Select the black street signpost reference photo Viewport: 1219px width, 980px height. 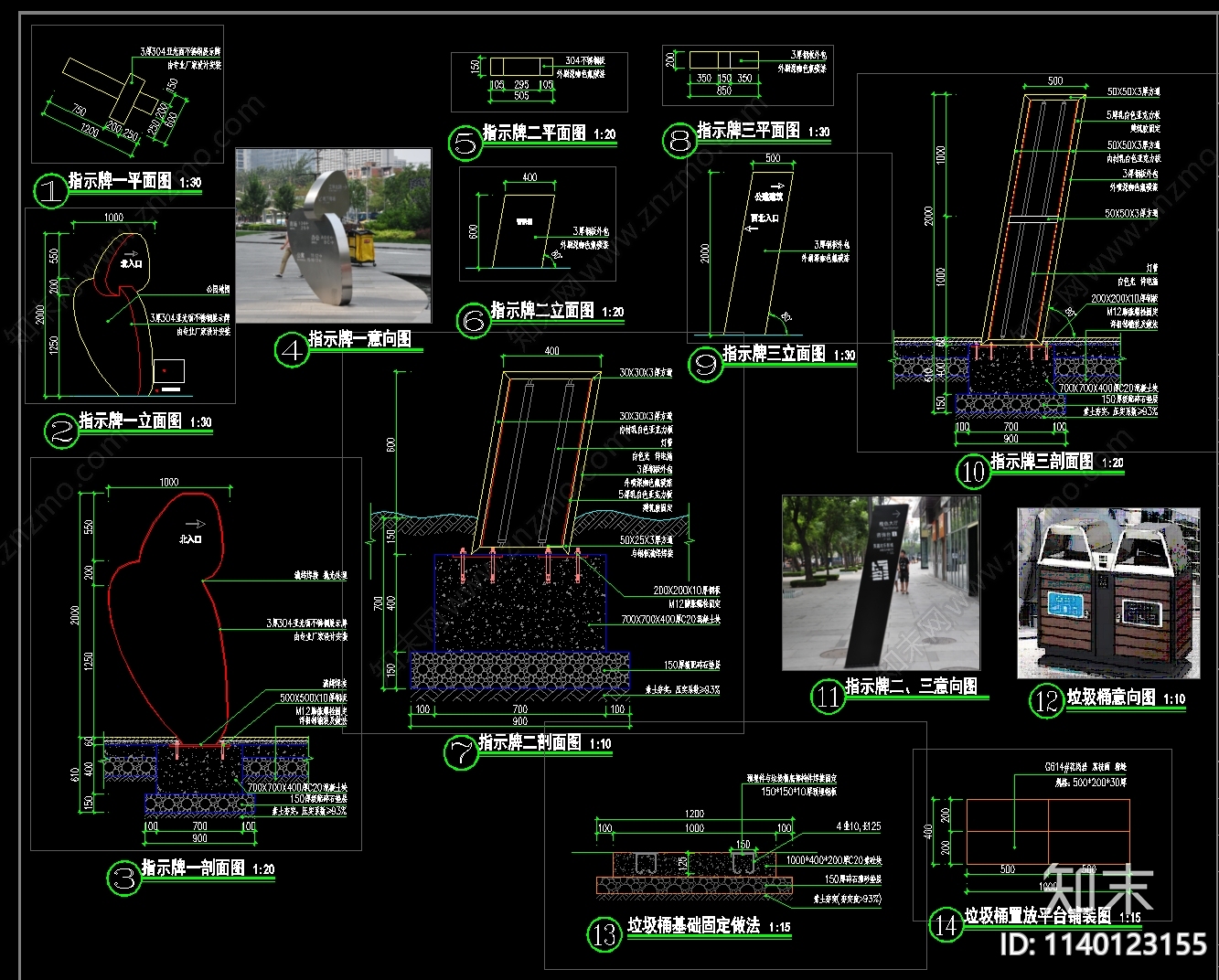point(881,584)
